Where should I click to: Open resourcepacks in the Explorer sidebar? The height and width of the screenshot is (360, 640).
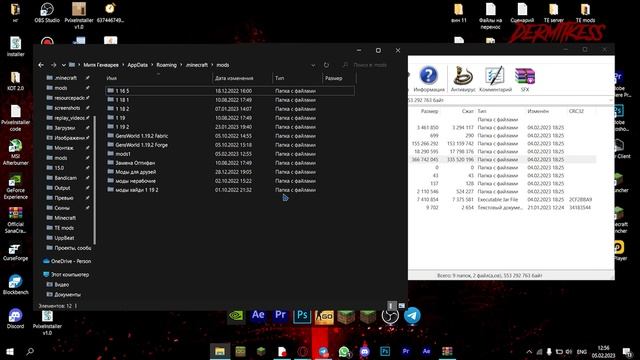(67, 98)
